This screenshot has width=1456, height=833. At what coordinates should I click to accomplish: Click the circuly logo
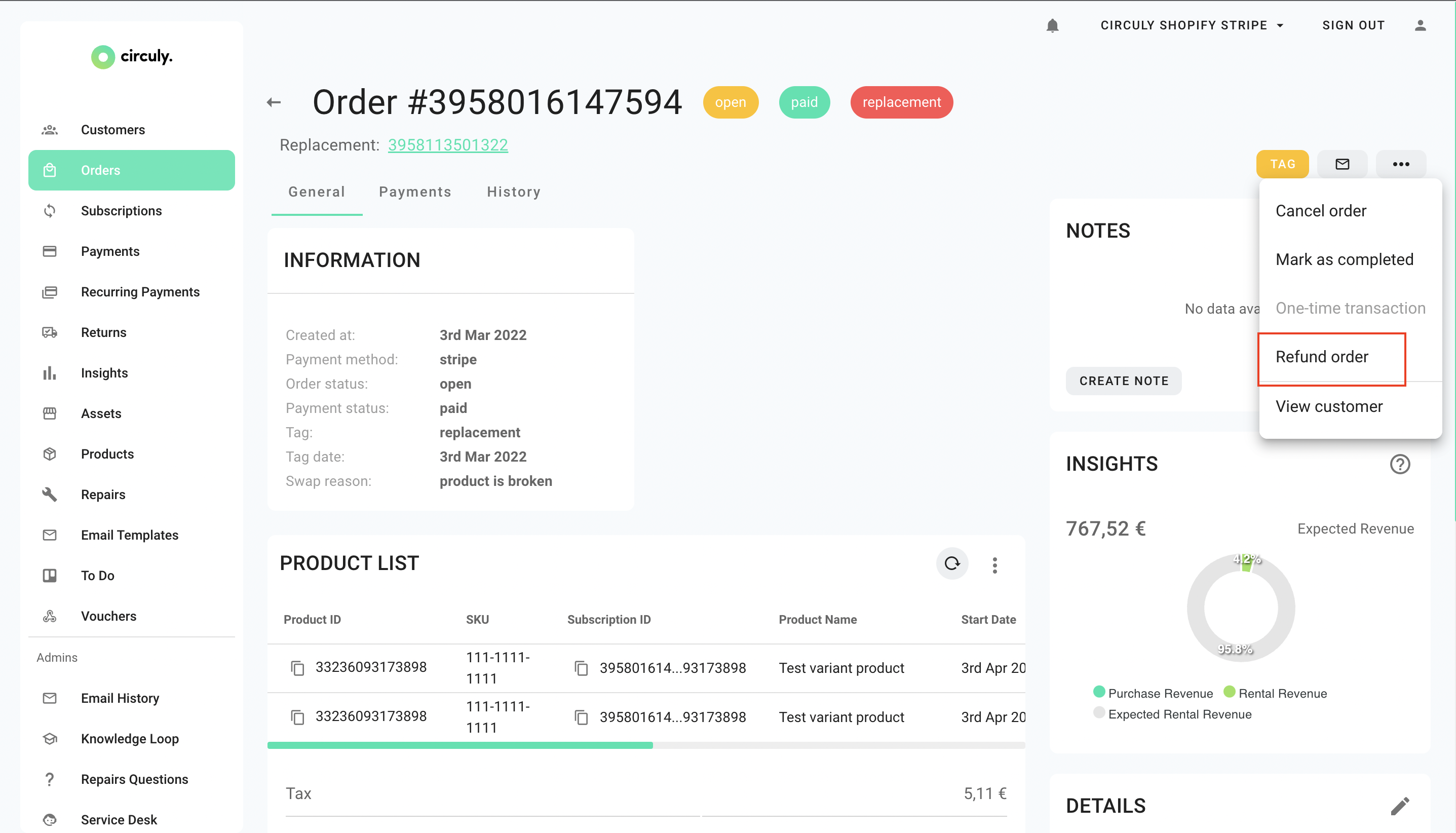click(132, 57)
